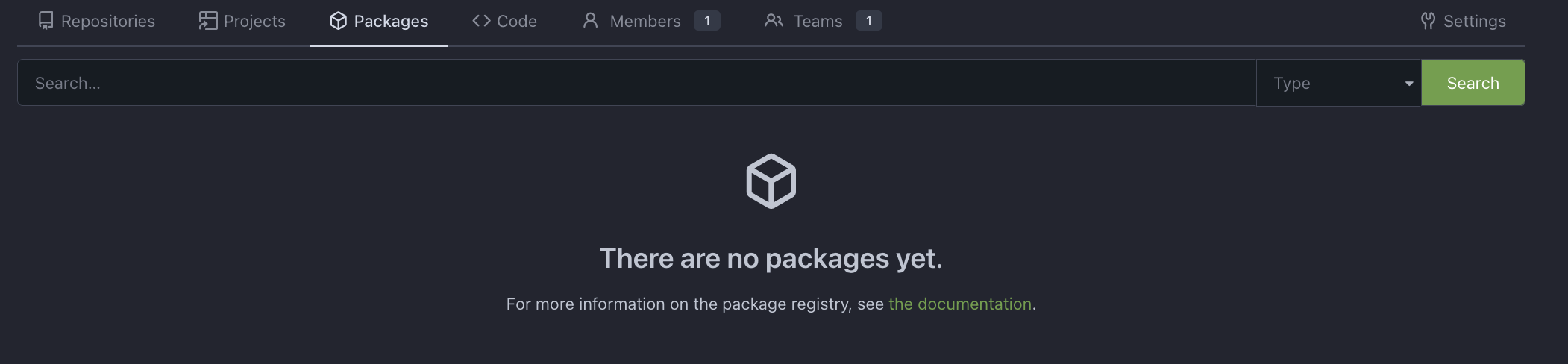Click the Teams people icon
The width and height of the screenshot is (1568, 364).
(x=774, y=21)
